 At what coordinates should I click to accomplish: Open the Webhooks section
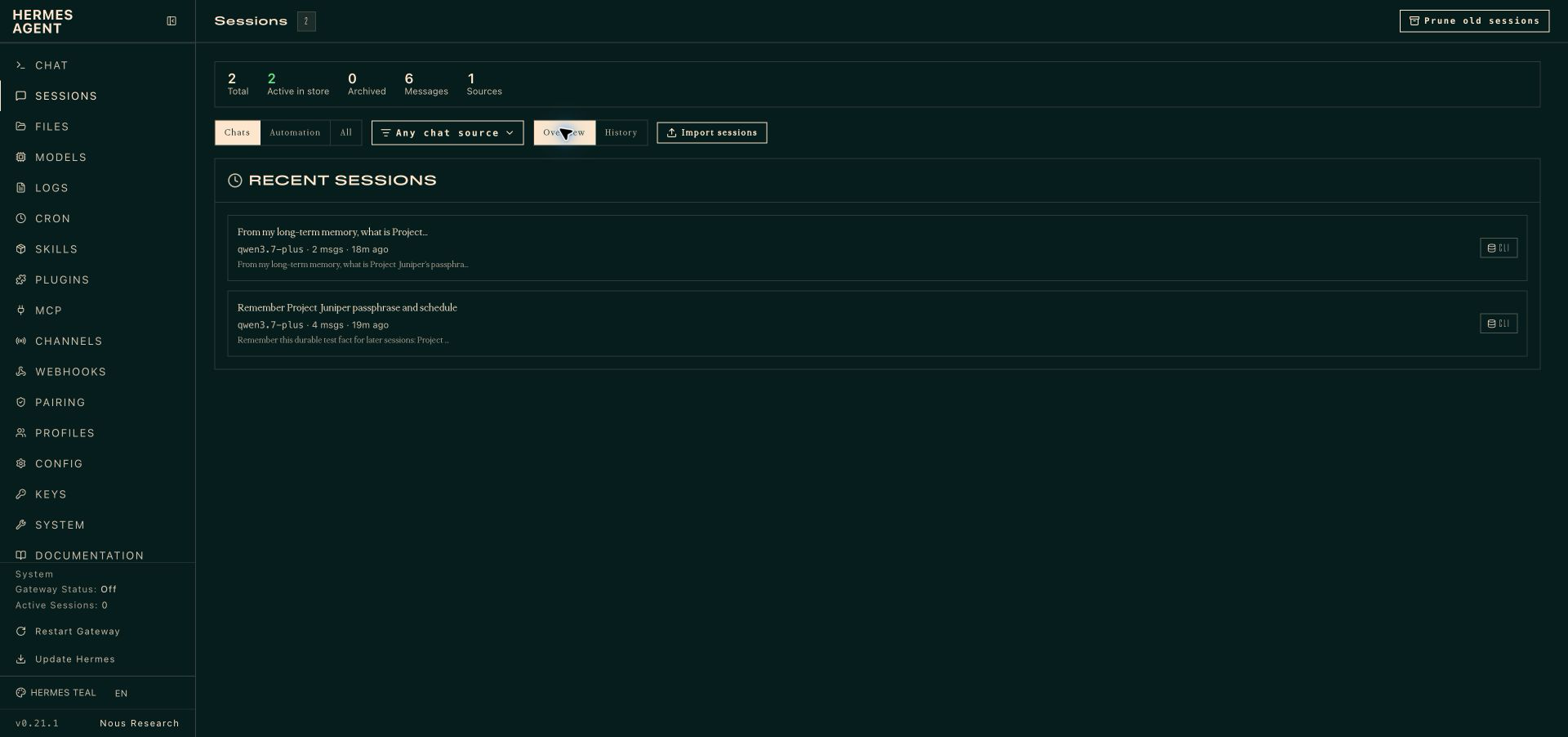(x=98, y=372)
